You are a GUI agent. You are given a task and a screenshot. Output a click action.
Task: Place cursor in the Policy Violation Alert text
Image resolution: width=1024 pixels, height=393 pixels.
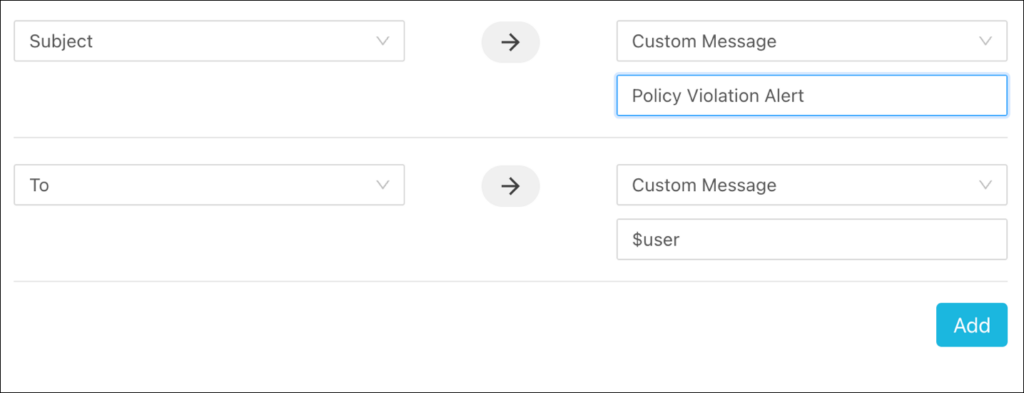click(718, 97)
